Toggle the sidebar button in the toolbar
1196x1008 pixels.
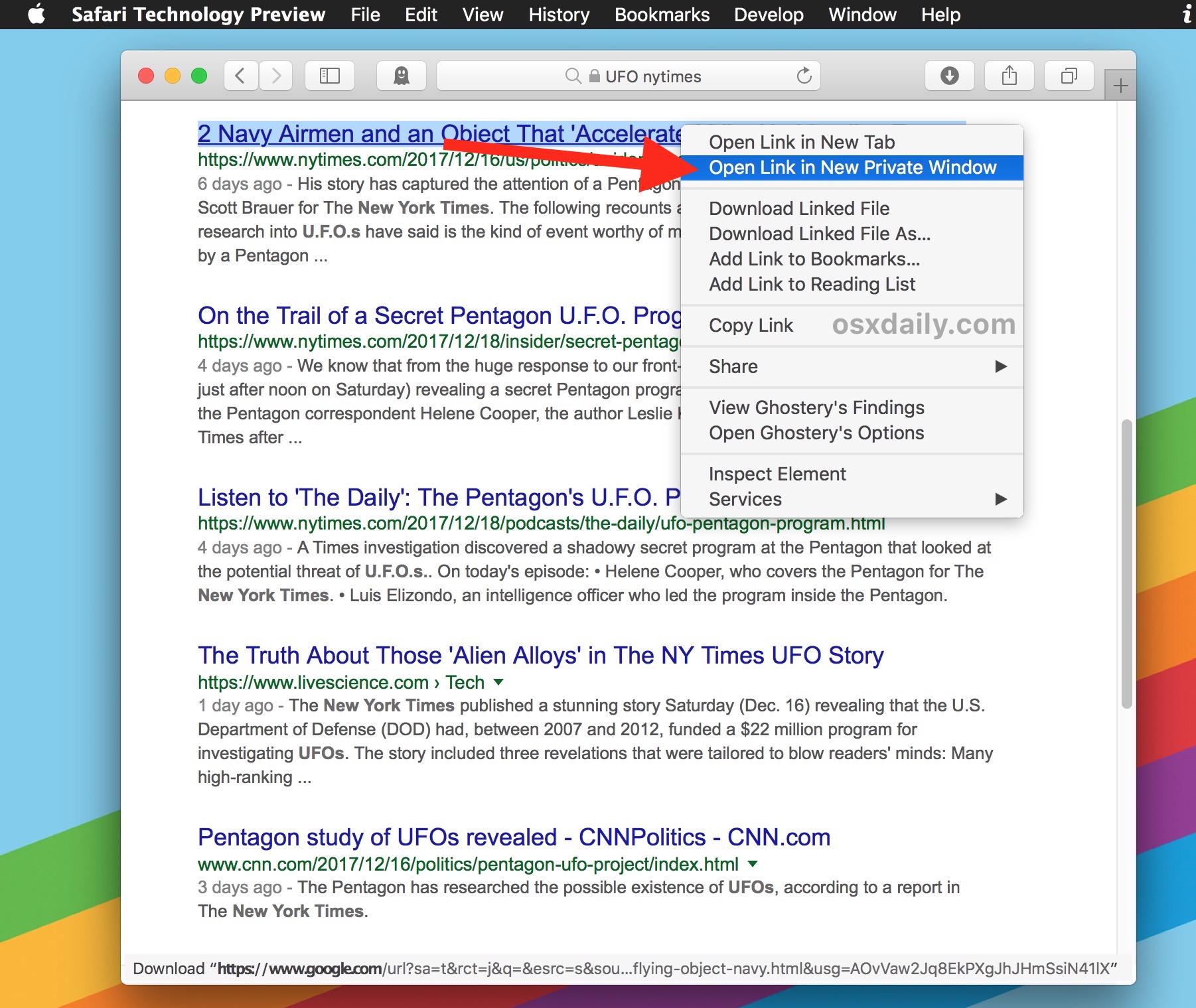[x=330, y=76]
